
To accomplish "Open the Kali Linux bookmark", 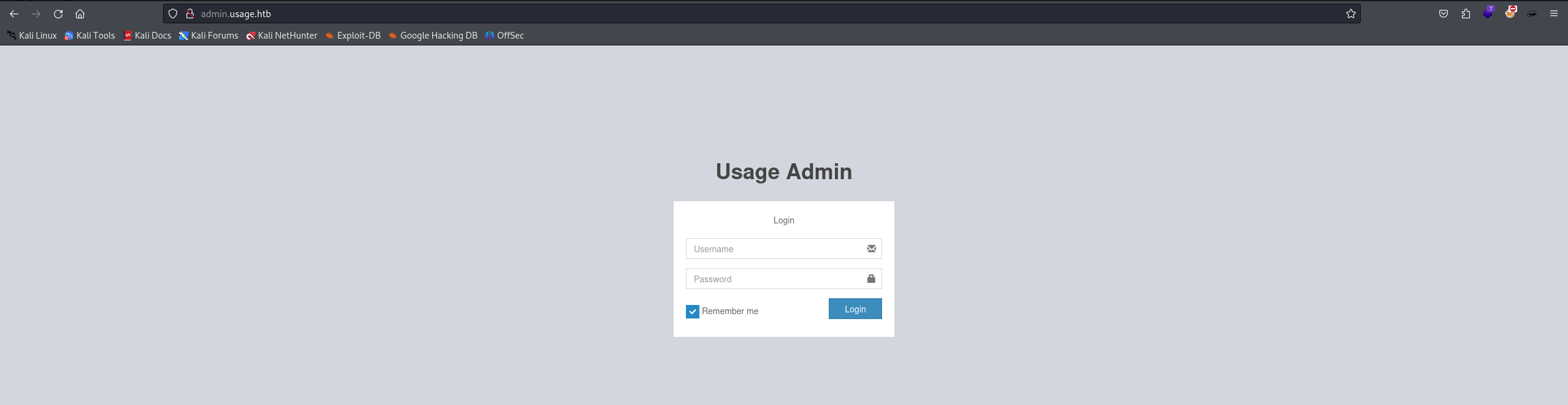I will [32, 36].
